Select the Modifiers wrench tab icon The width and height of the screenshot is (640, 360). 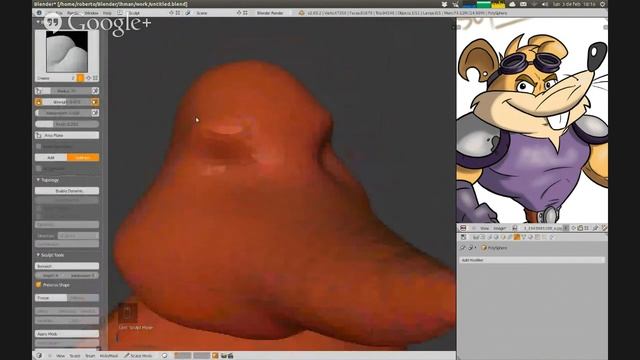click(517, 237)
